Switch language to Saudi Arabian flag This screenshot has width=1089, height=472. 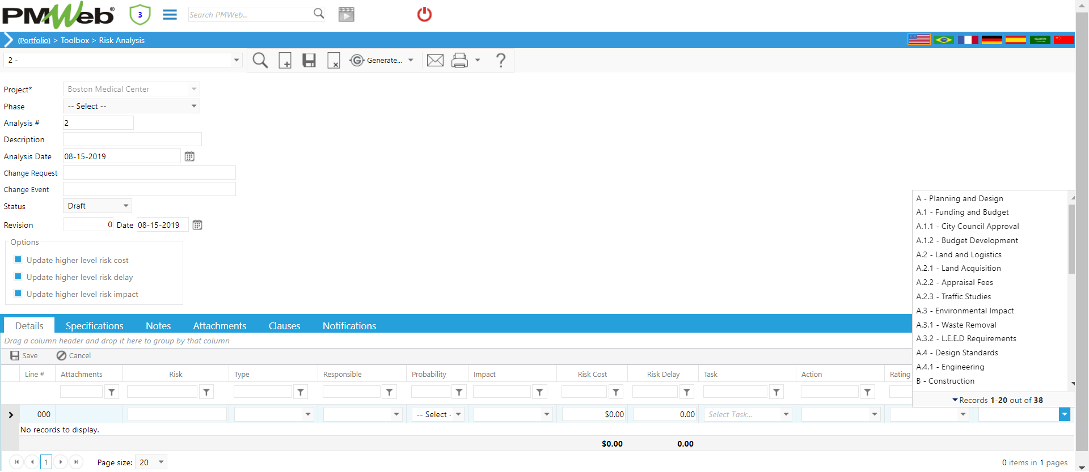pyautogui.click(x=1039, y=40)
